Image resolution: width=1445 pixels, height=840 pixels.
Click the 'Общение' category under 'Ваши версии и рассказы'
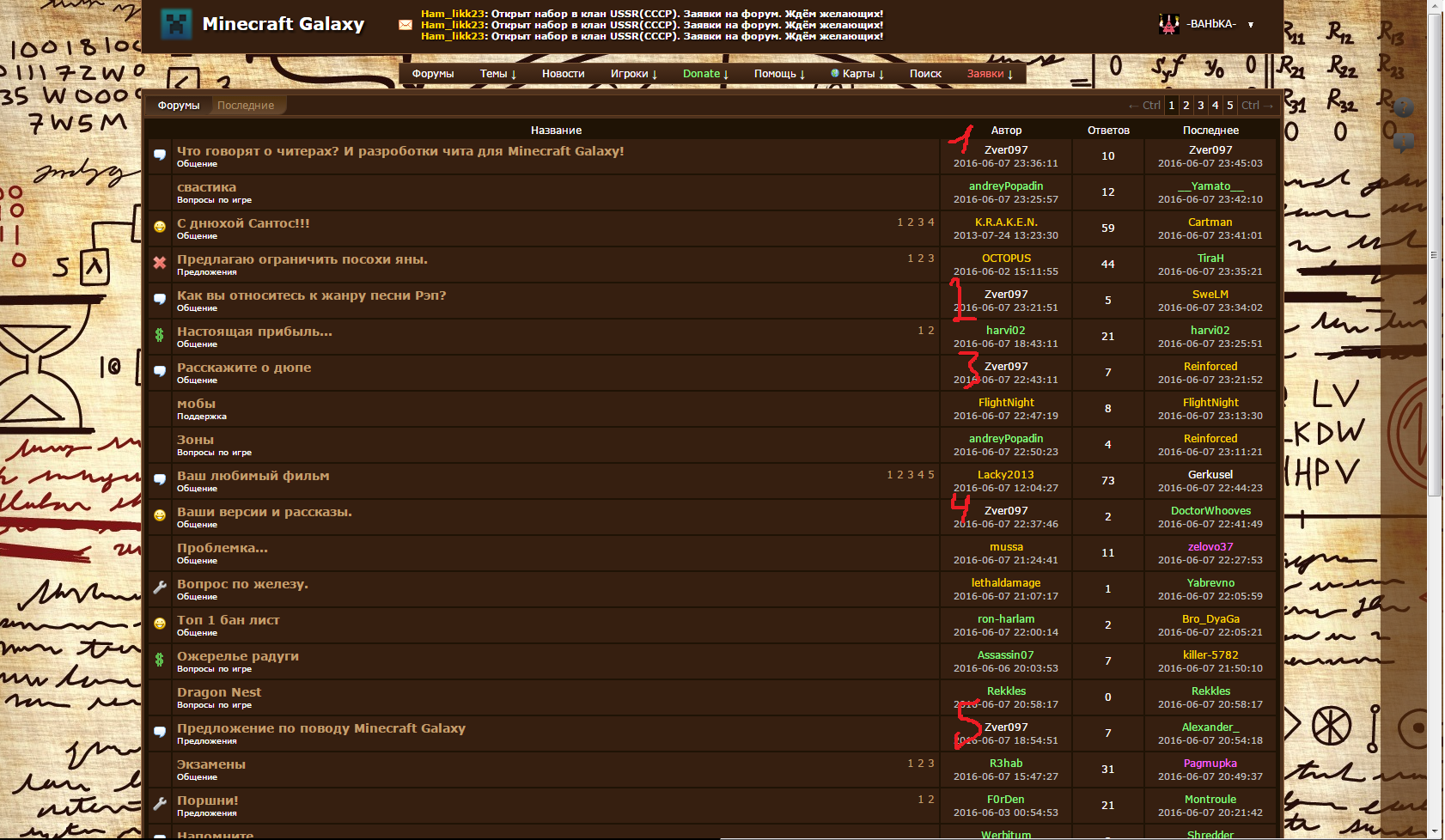(x=198, y=525)
